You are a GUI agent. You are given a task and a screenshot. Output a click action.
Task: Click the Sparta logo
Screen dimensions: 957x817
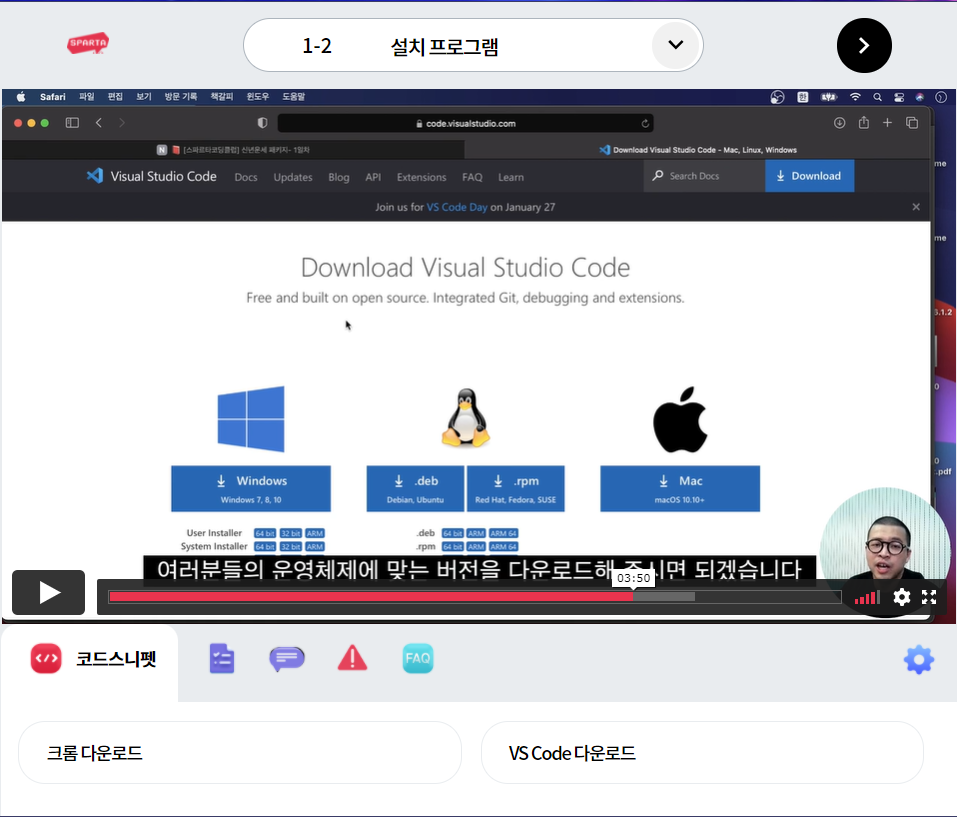(x=88, y=43)
